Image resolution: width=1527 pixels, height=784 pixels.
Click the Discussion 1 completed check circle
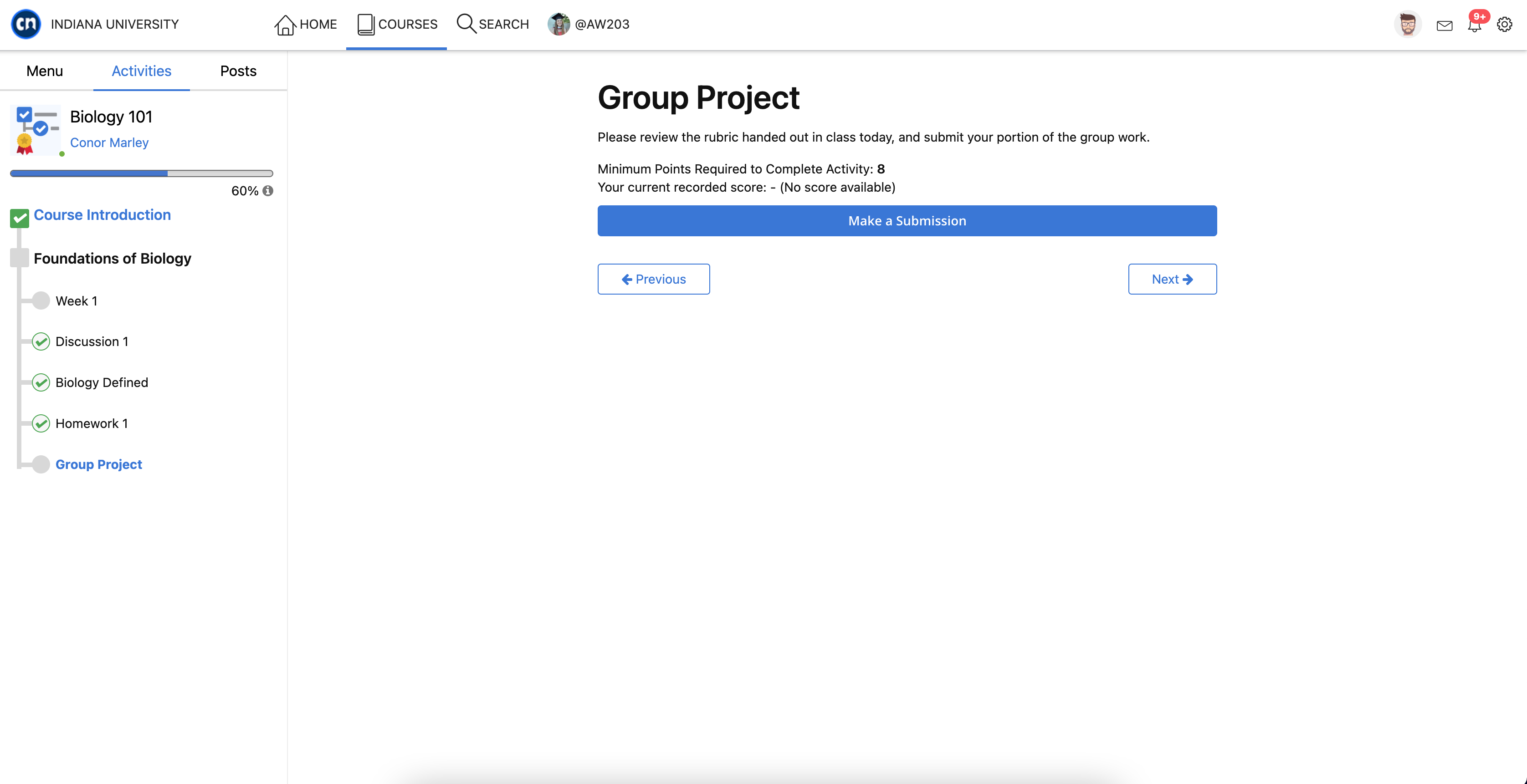point(41,341)
